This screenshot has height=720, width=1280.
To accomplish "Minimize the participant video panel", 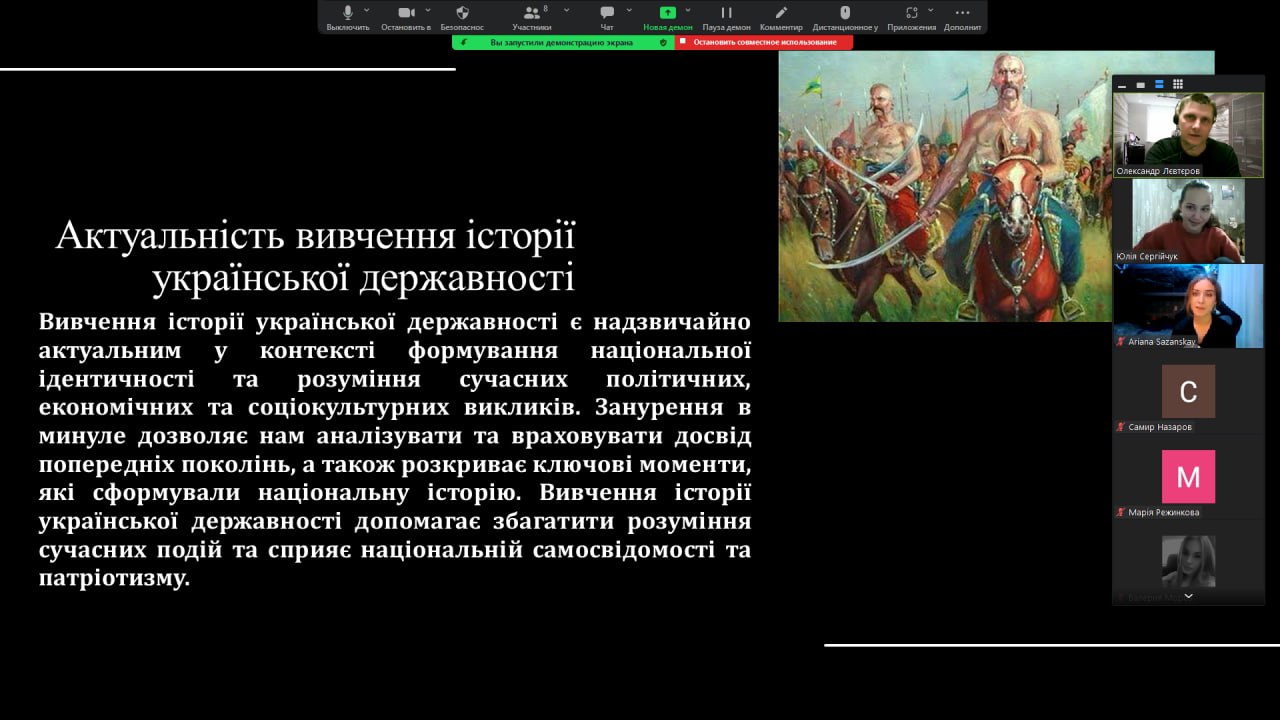I will coord(1123,85).
